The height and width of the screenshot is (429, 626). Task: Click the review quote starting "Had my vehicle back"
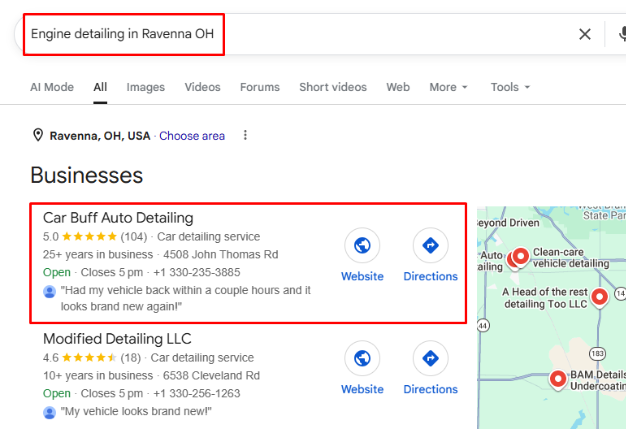tap(186, 298)
